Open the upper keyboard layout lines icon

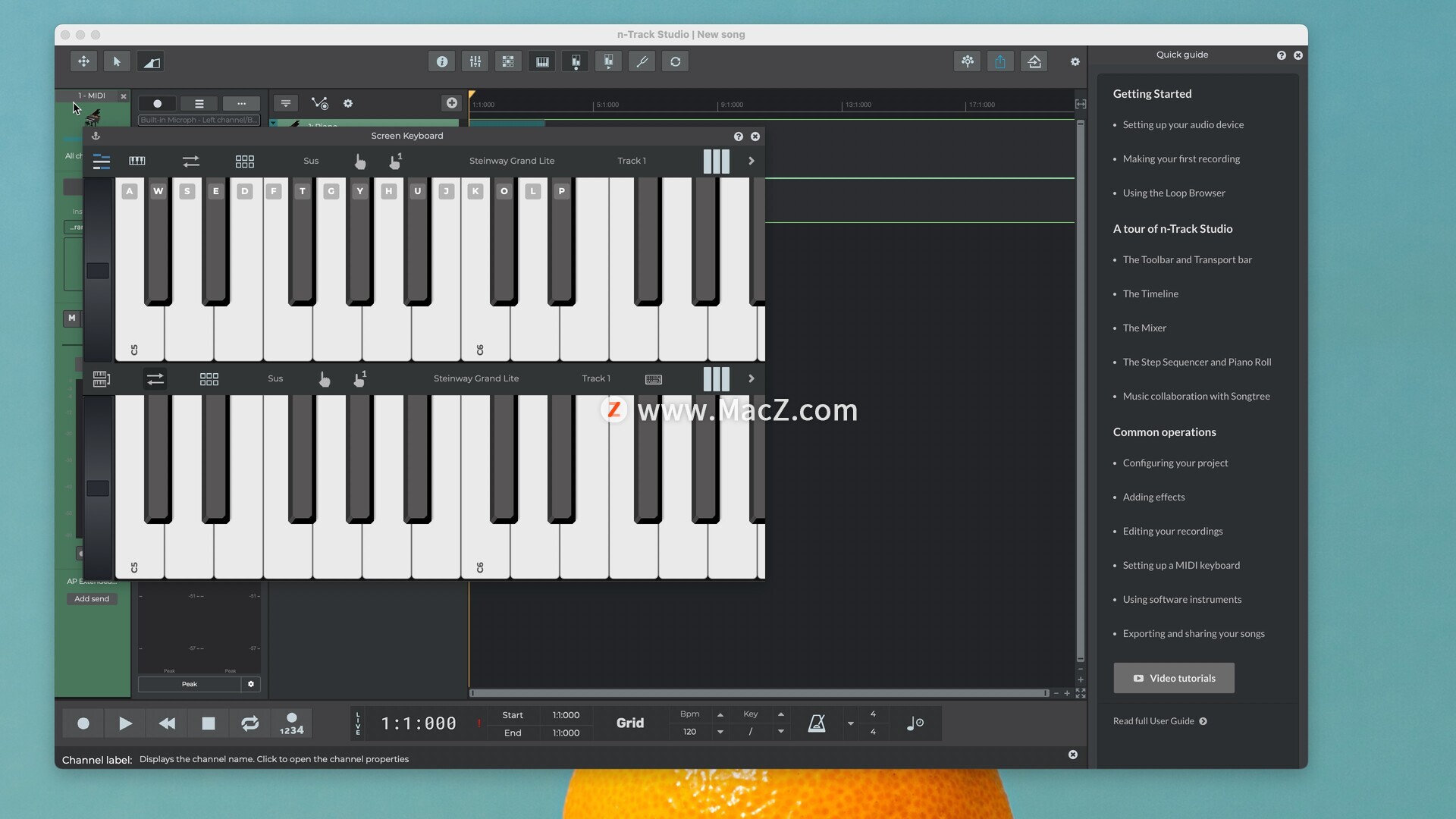click(102, 161)
